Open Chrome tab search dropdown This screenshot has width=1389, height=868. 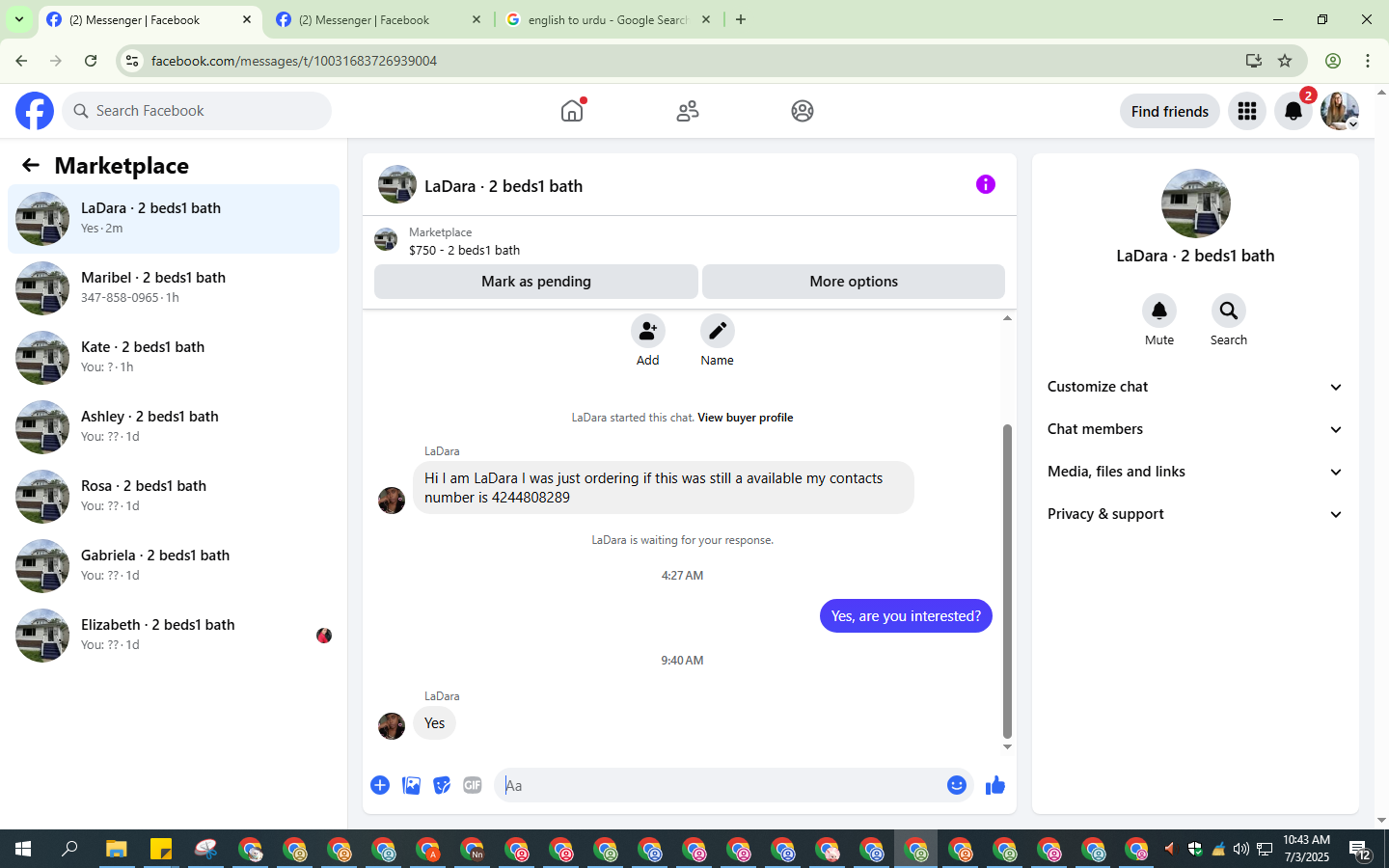tap(18, 19)
